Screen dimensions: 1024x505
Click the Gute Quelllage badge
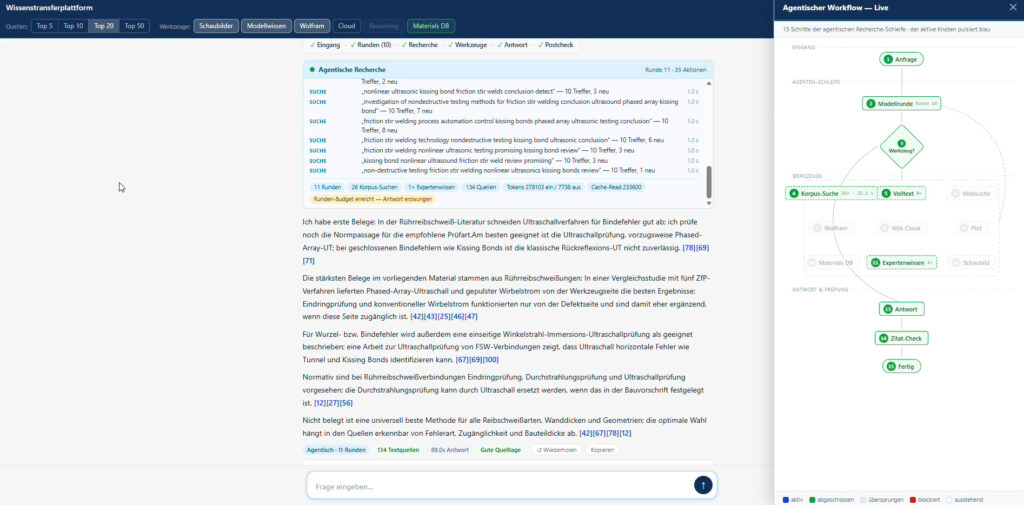501,450
